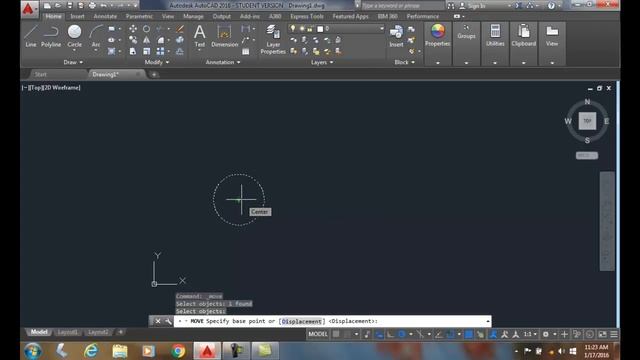Select the Line tool
Image resolution: width=640 pixels, height=360 pixels.
tap(31, 36)
